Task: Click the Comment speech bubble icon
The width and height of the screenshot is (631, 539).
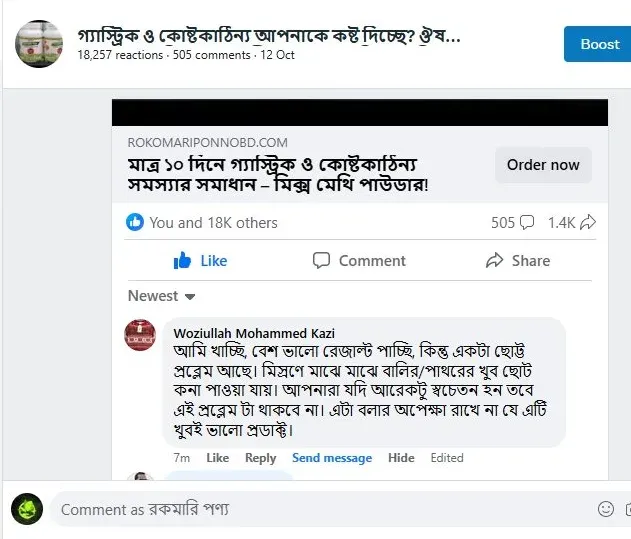Action: 321,261
